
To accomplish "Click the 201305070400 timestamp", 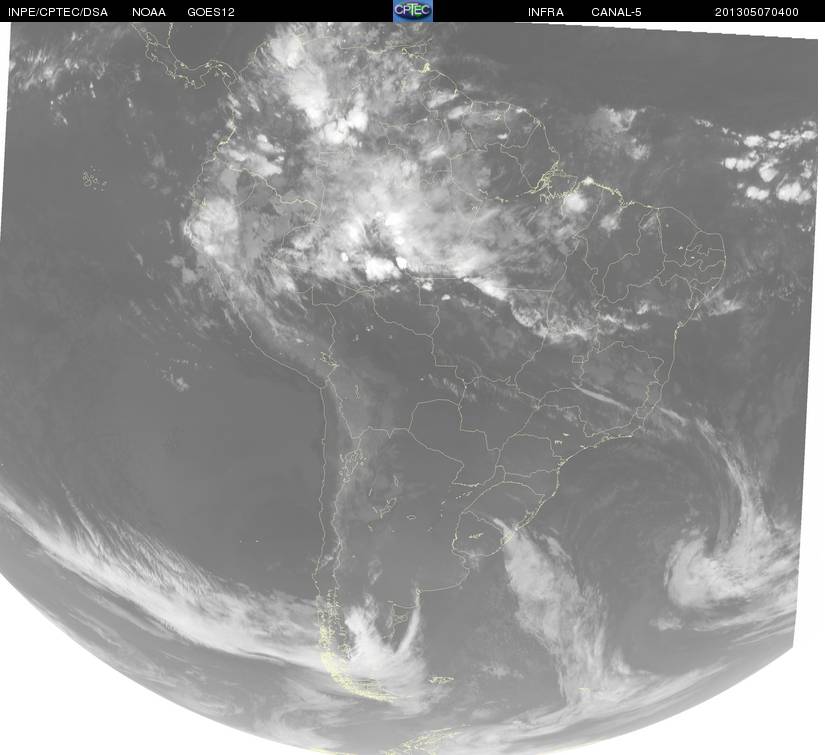I will click(x=757, y=12).
